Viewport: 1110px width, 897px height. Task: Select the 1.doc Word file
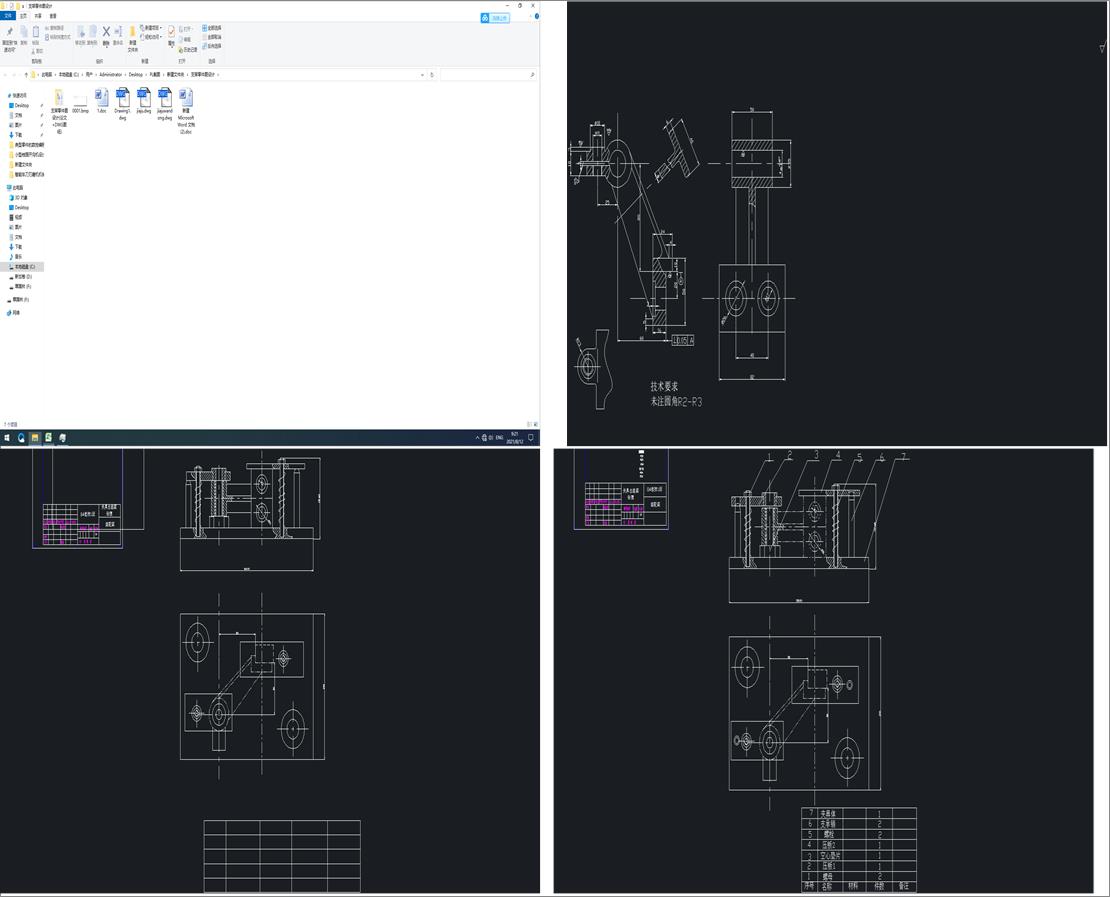pos(102,101)
